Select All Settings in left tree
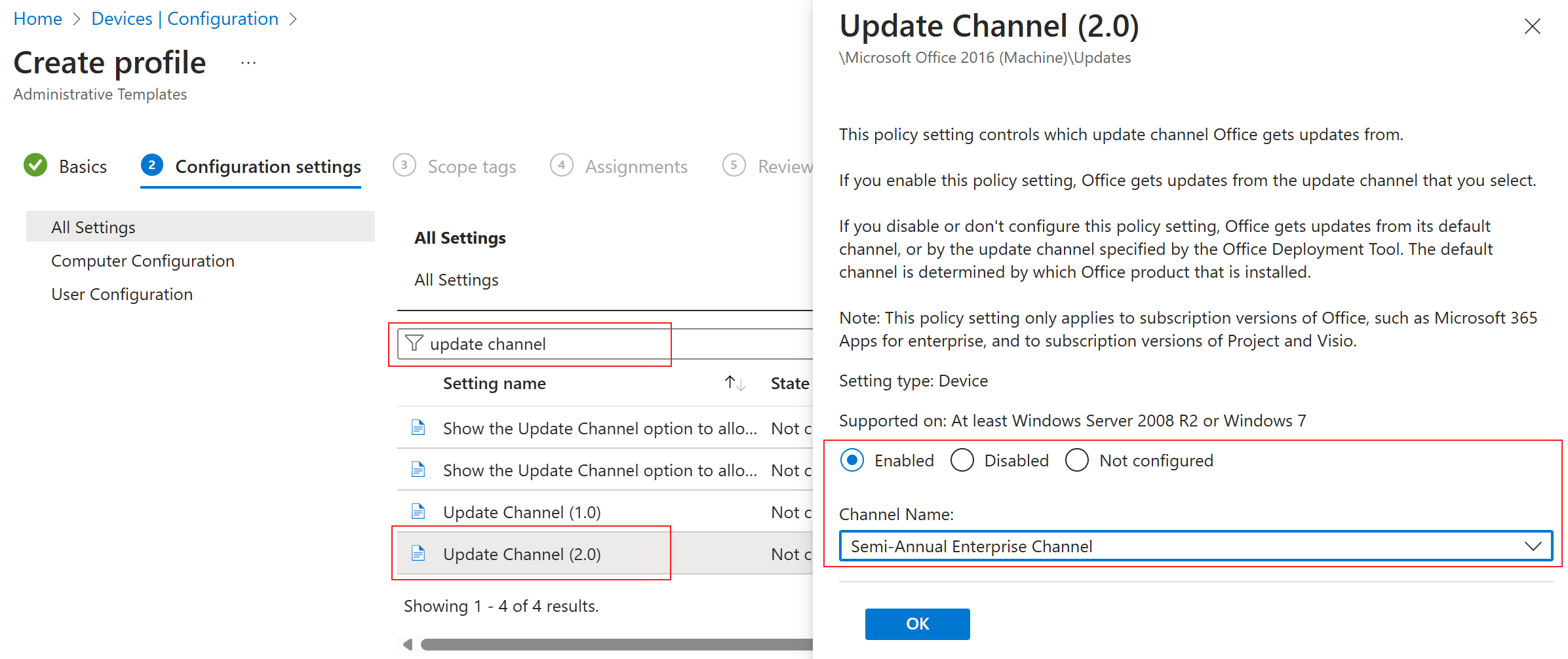Viewport: 1568px width, 659px height. tap(201, 227)
